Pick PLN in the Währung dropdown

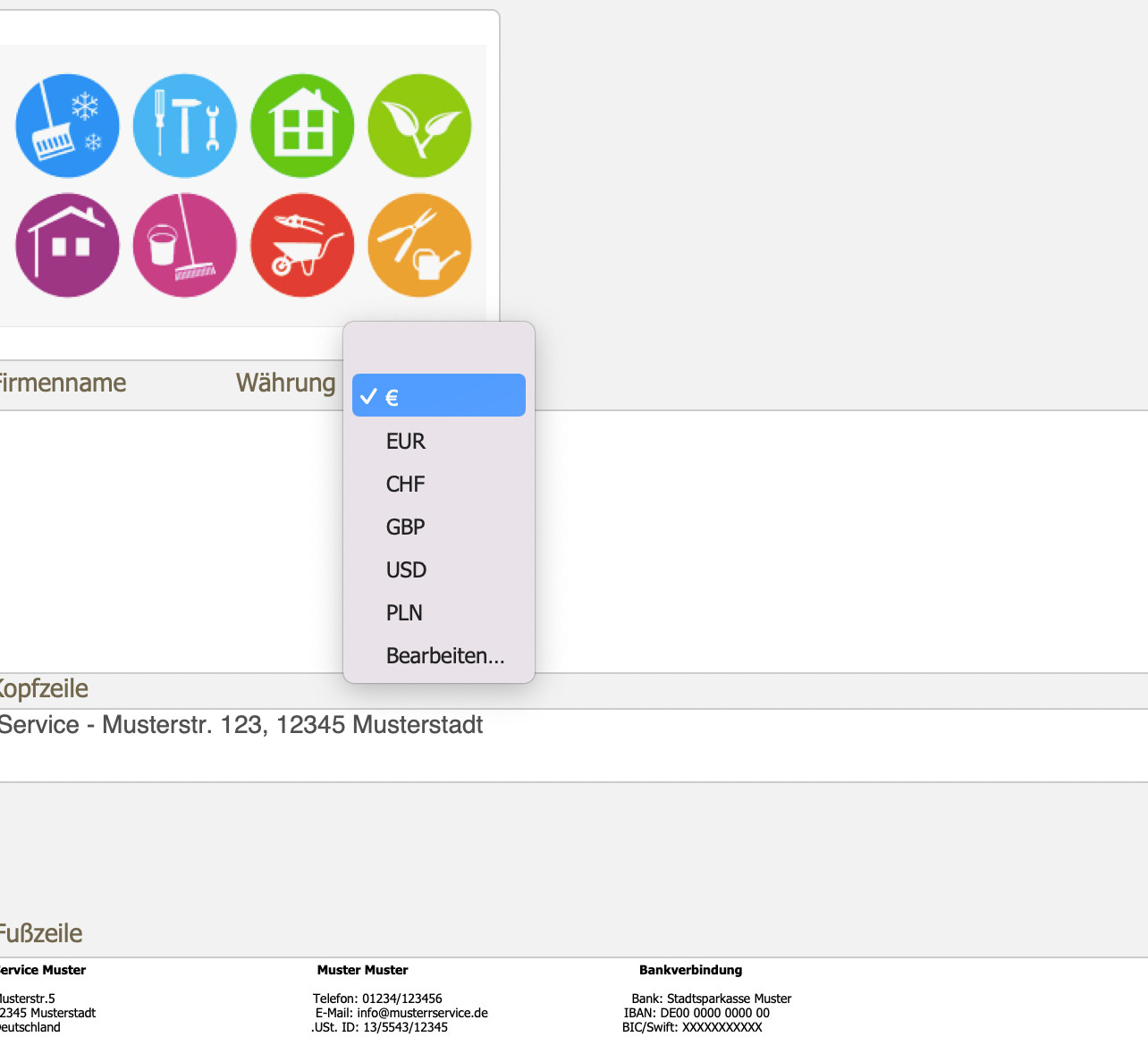point(439,613)
